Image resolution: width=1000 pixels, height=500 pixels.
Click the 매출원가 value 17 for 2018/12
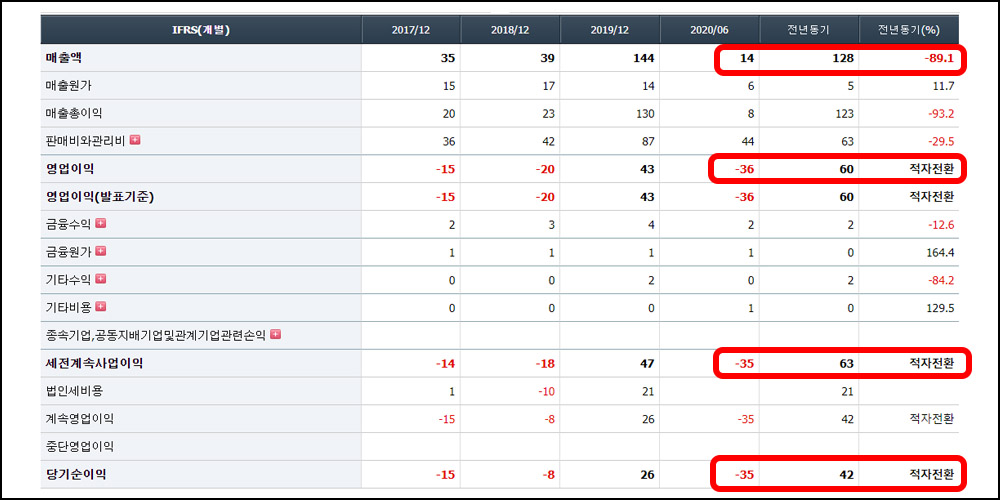pos(548,86)
